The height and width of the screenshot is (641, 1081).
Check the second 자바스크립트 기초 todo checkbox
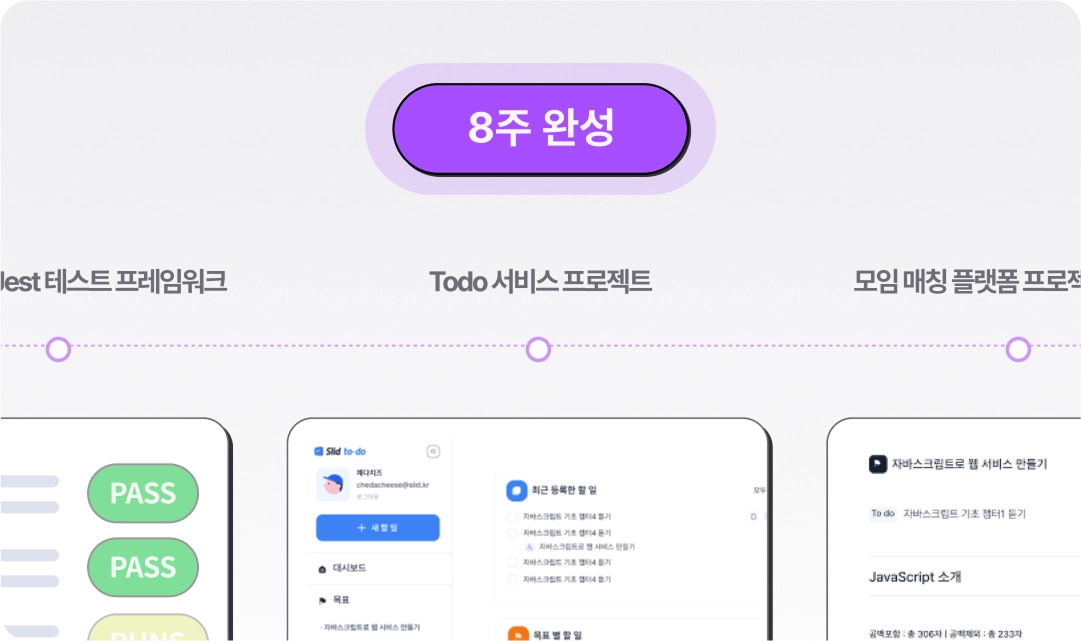click(x=512, y=533)
